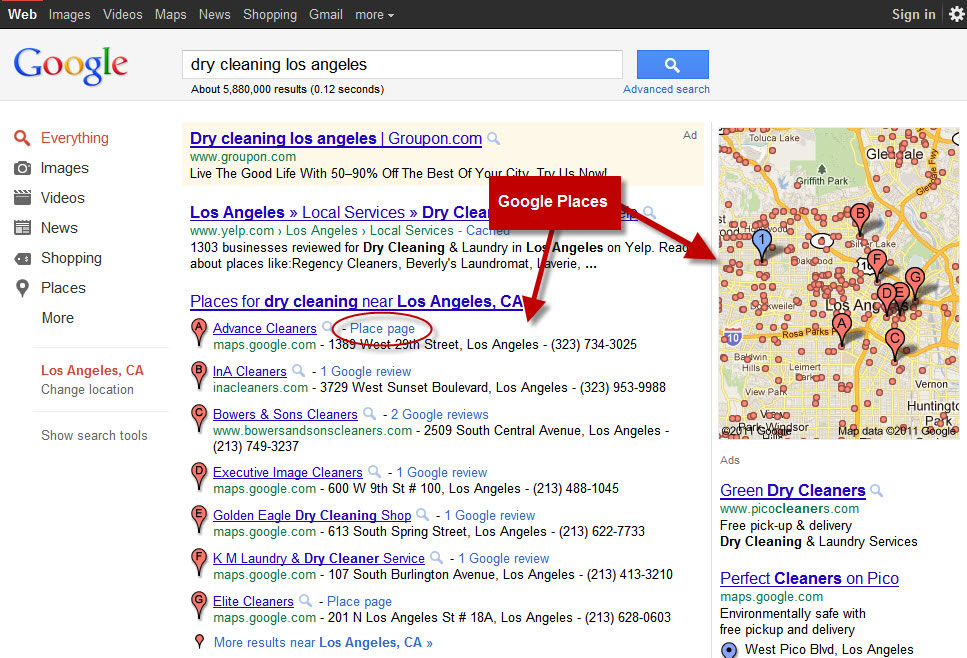The width and height of the screenshot is (967, 658).
Task: Open the settings gear icon
Action: (957, 14)
